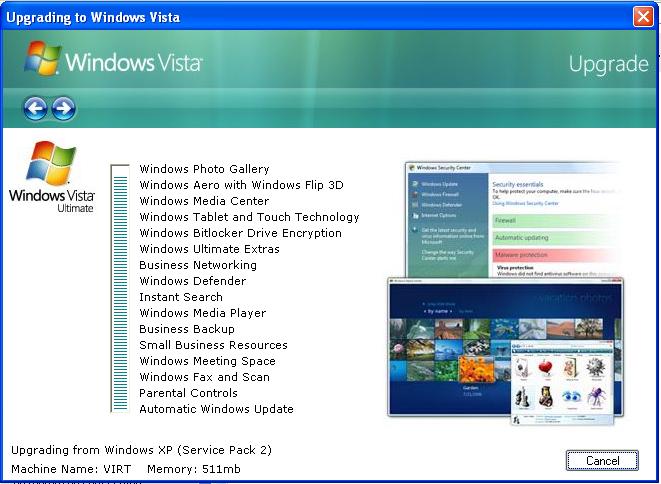The width and height of the screenshot is (661, 484).
Task: Select 'Windows Media Center' entry
Action: pyautogui.click(x=204, y=201)
